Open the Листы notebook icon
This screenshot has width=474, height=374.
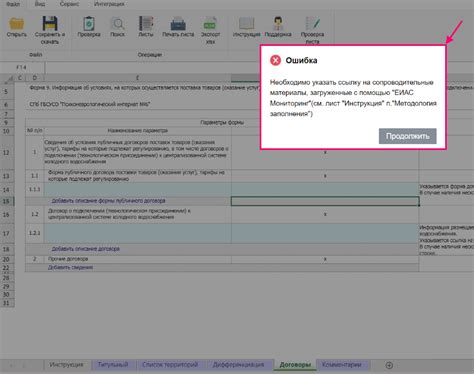click(146, 24)
